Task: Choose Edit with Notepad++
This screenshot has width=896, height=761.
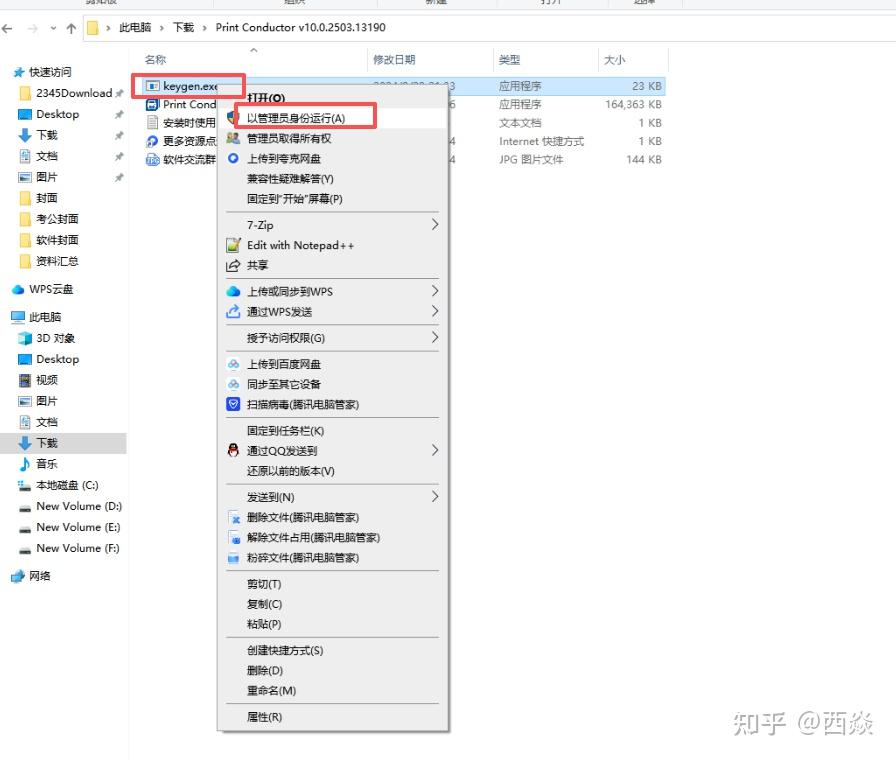Action: (301, 245)
